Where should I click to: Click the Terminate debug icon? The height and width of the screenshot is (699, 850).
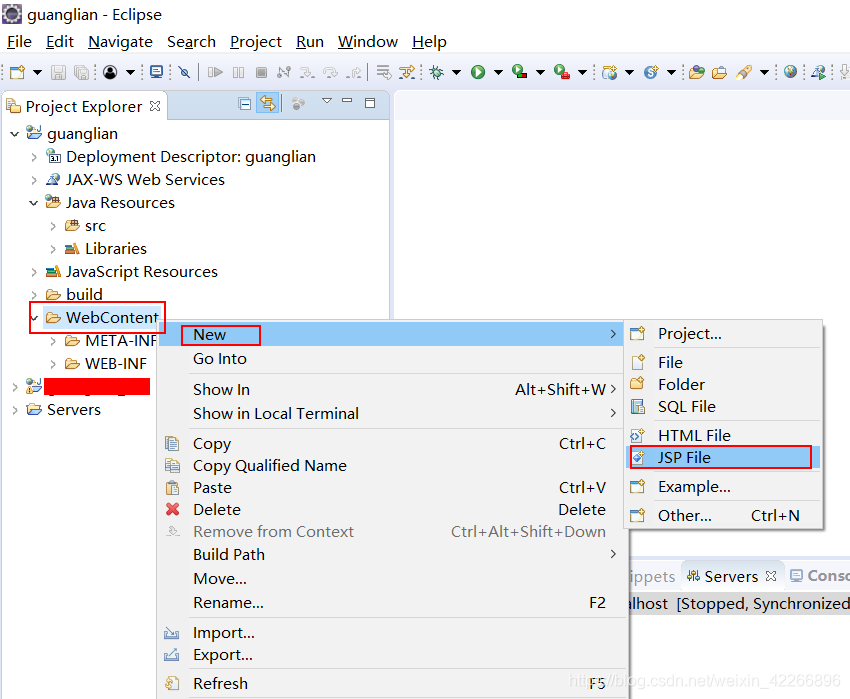[261, 72]
